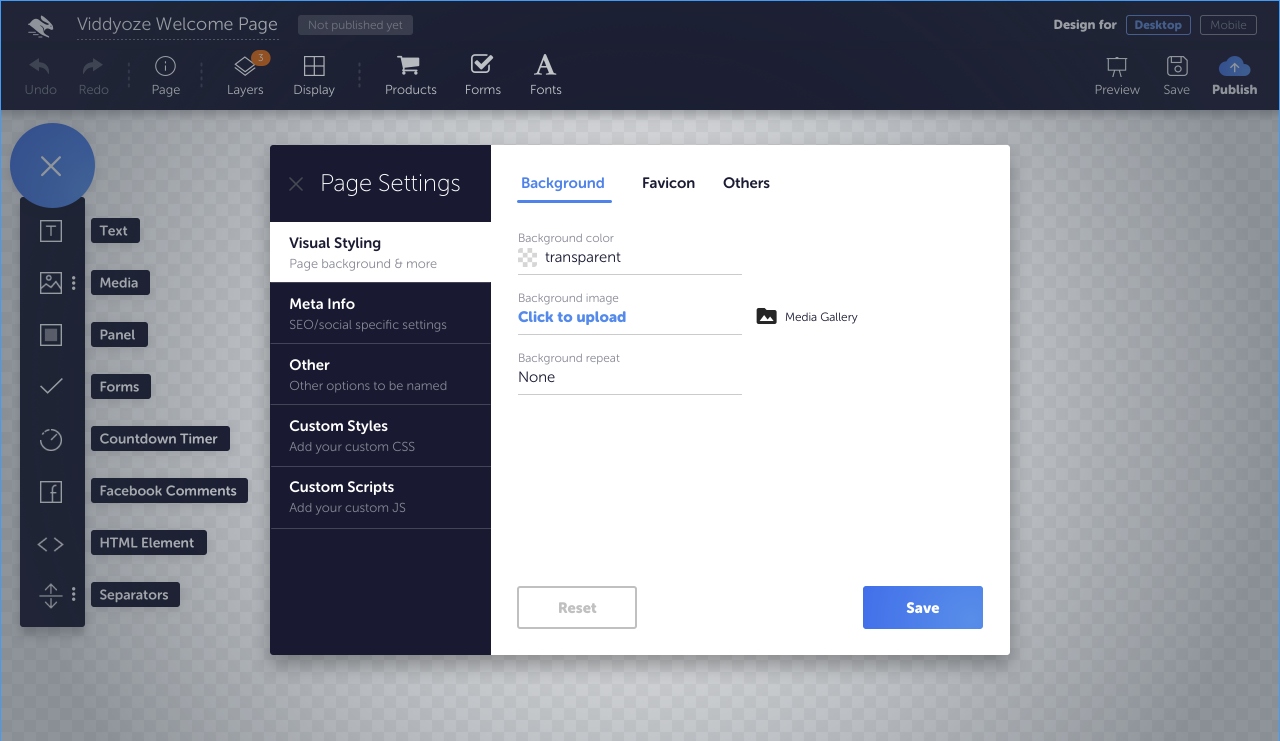Switch design mode to Mobile
This screenshot has width=1280, height=741.
(x=1228, y=25)
